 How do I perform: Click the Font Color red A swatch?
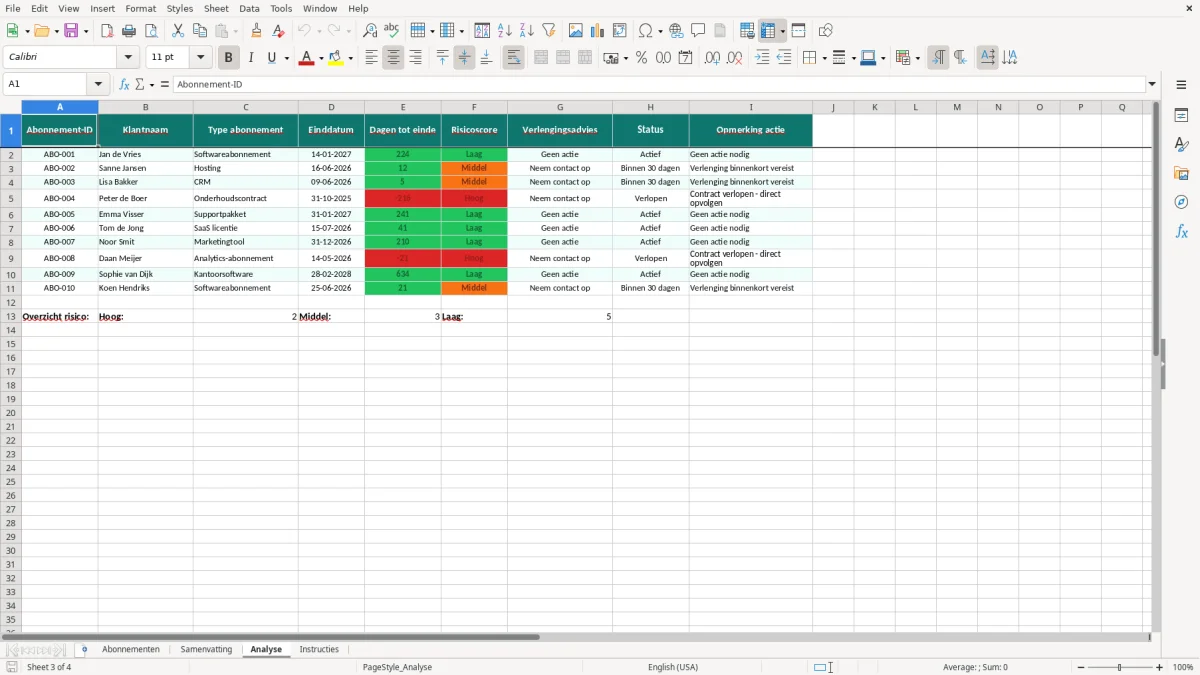point(306,58)
